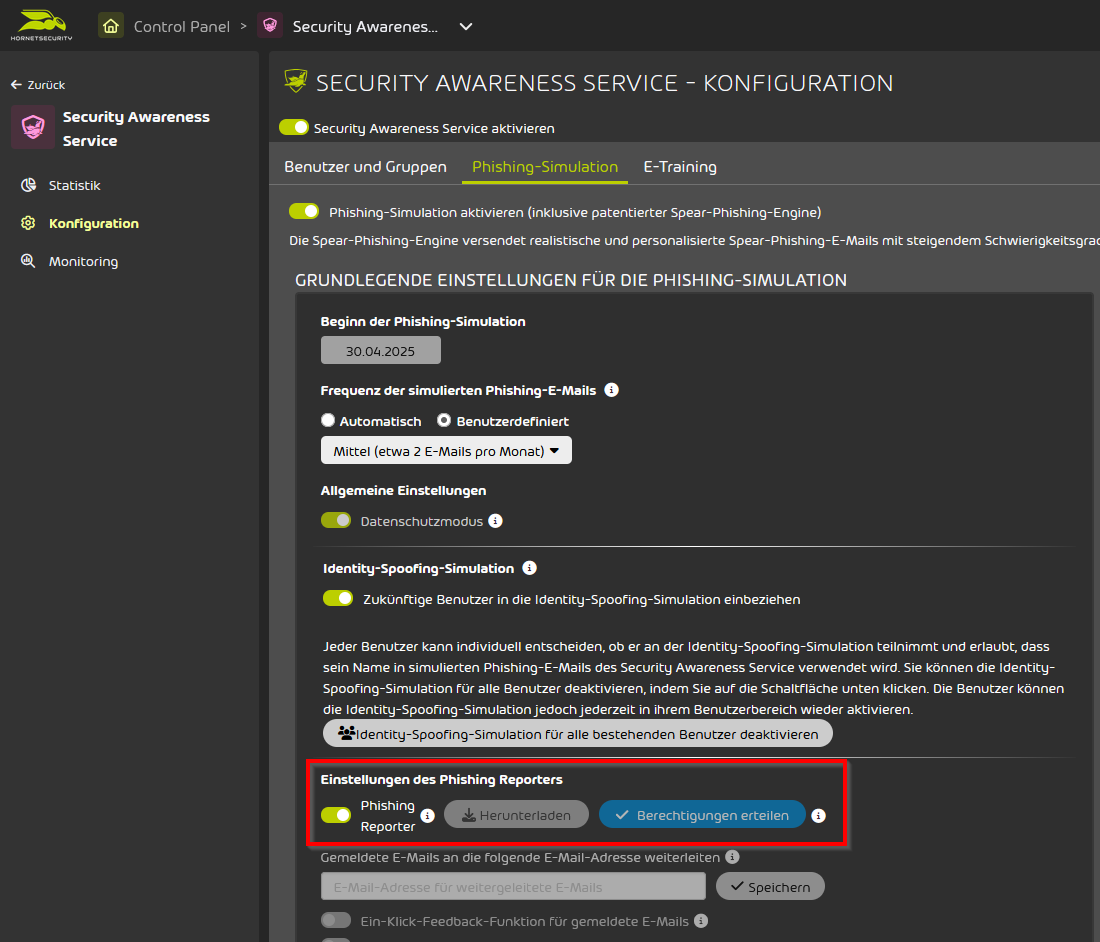The image size is (1100, 942).
Task: Switch to the E-Training tab
Action: (680, 167)
